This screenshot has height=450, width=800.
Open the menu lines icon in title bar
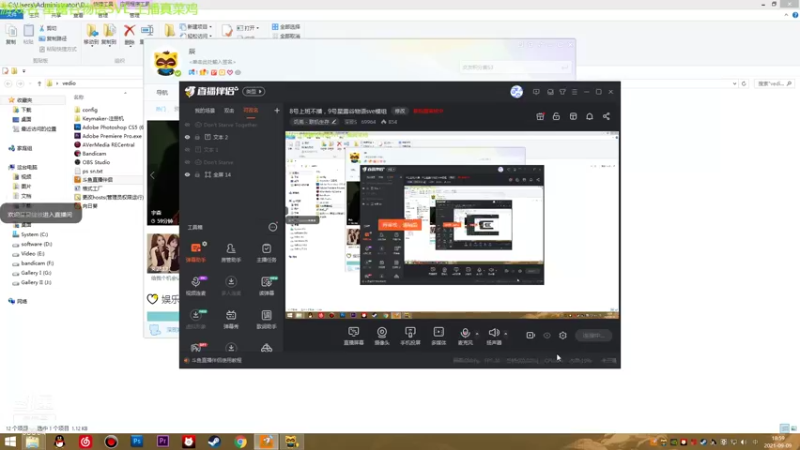pyautogui.click(x=574, y=92)
